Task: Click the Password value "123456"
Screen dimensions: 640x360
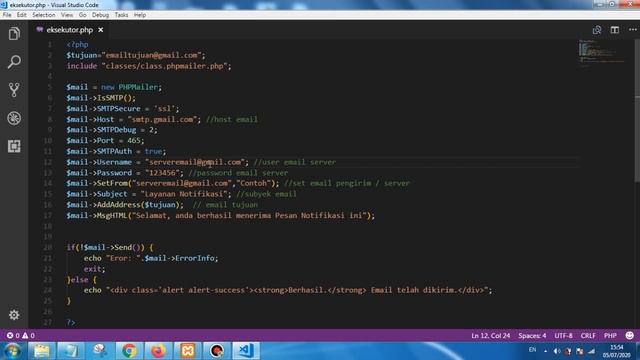Action: (x=162, y=173)
